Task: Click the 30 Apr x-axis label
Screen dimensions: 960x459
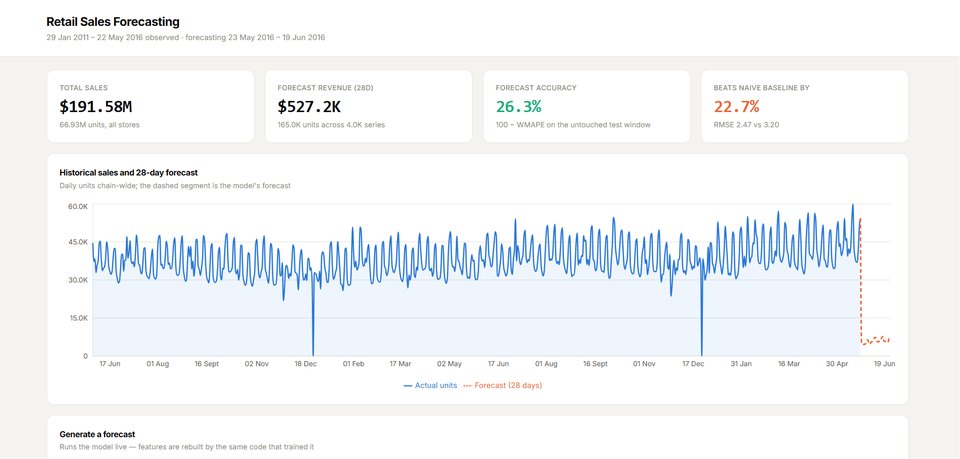Action: (837, 364)
